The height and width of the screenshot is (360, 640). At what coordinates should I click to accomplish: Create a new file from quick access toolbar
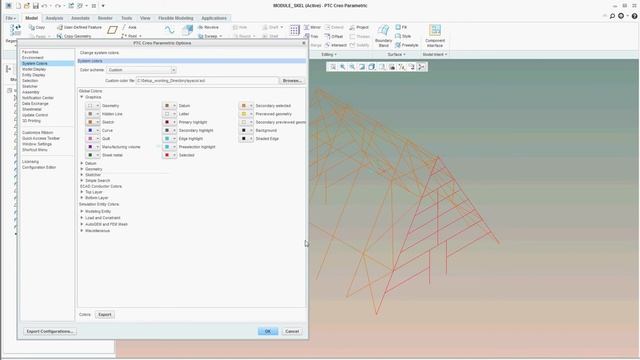[x=18, y=6]
